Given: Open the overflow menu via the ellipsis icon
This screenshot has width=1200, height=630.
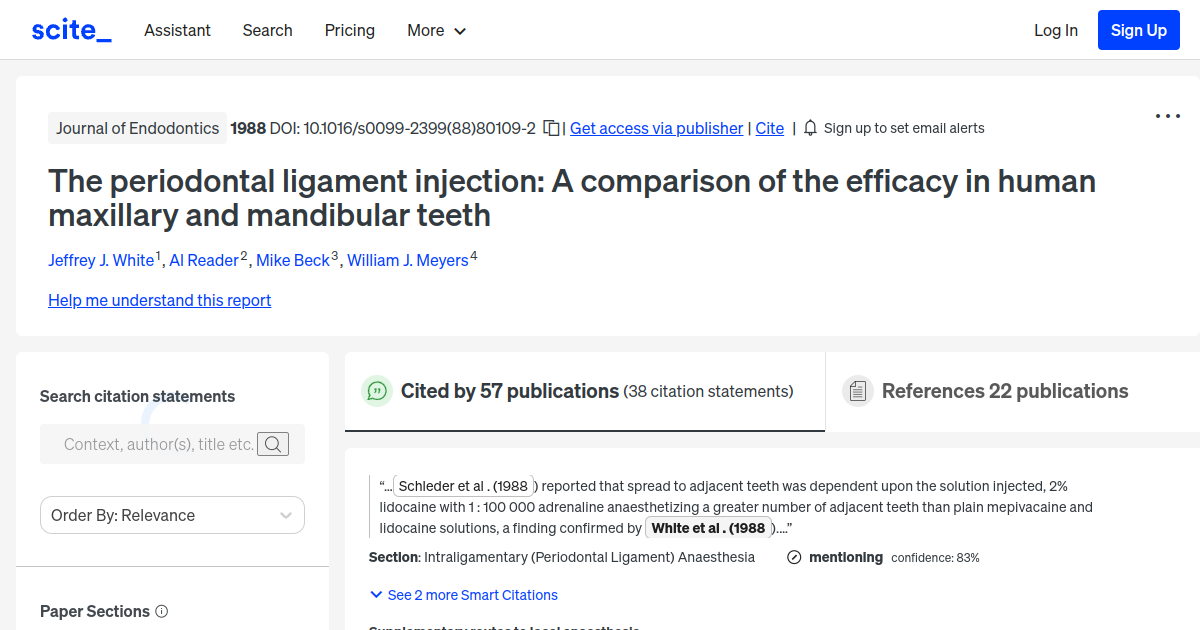Looking at the screenshot, I should coord(1167,116).
